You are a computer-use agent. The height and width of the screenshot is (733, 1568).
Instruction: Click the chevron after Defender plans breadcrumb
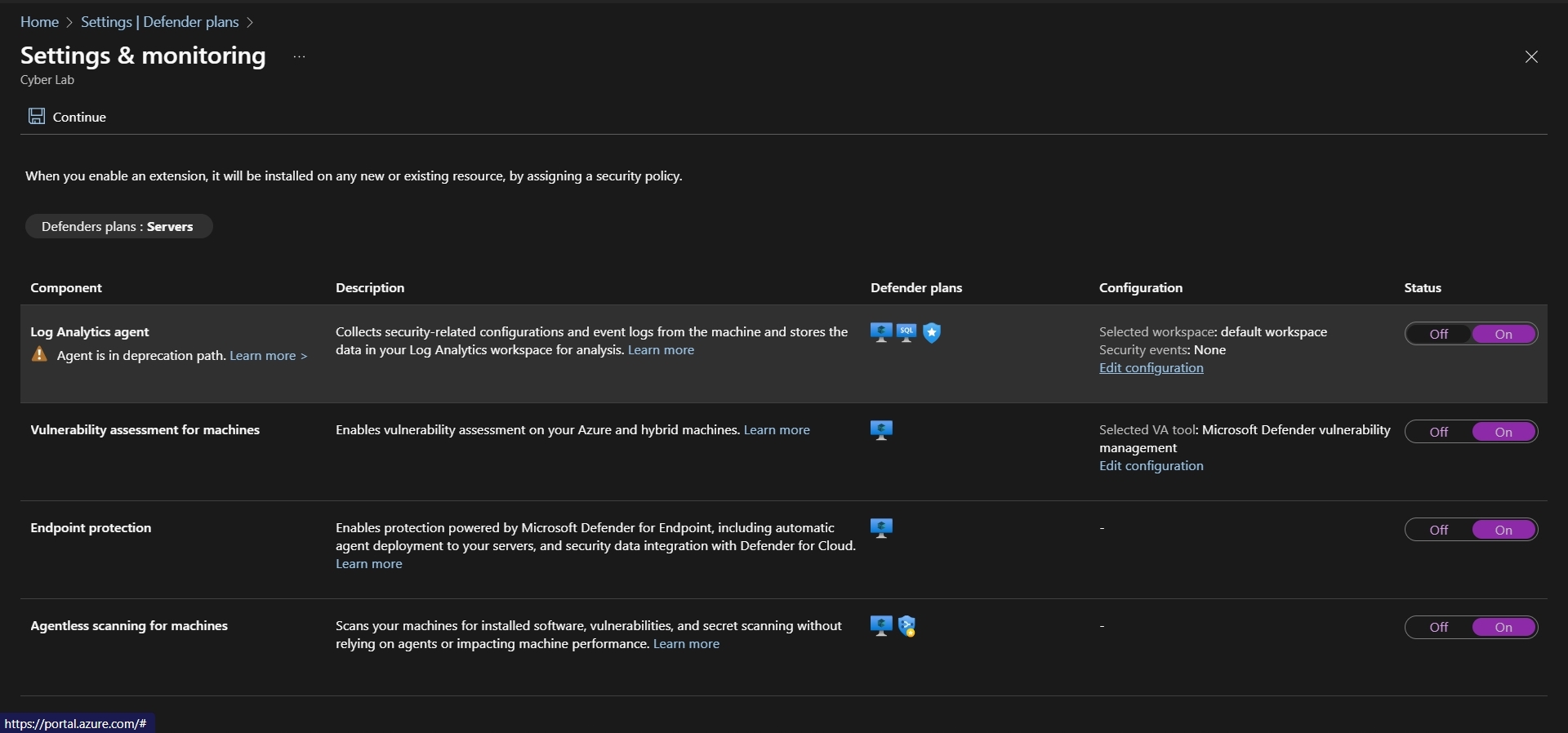250,22
